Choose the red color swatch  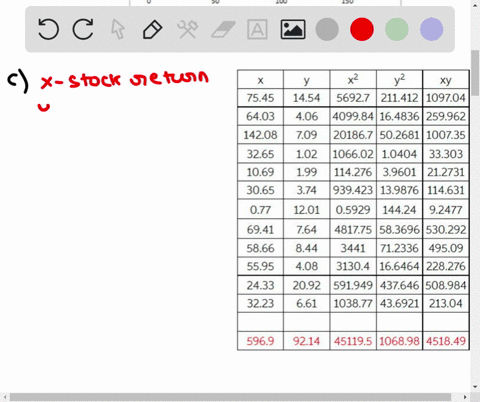pos(362,29)
